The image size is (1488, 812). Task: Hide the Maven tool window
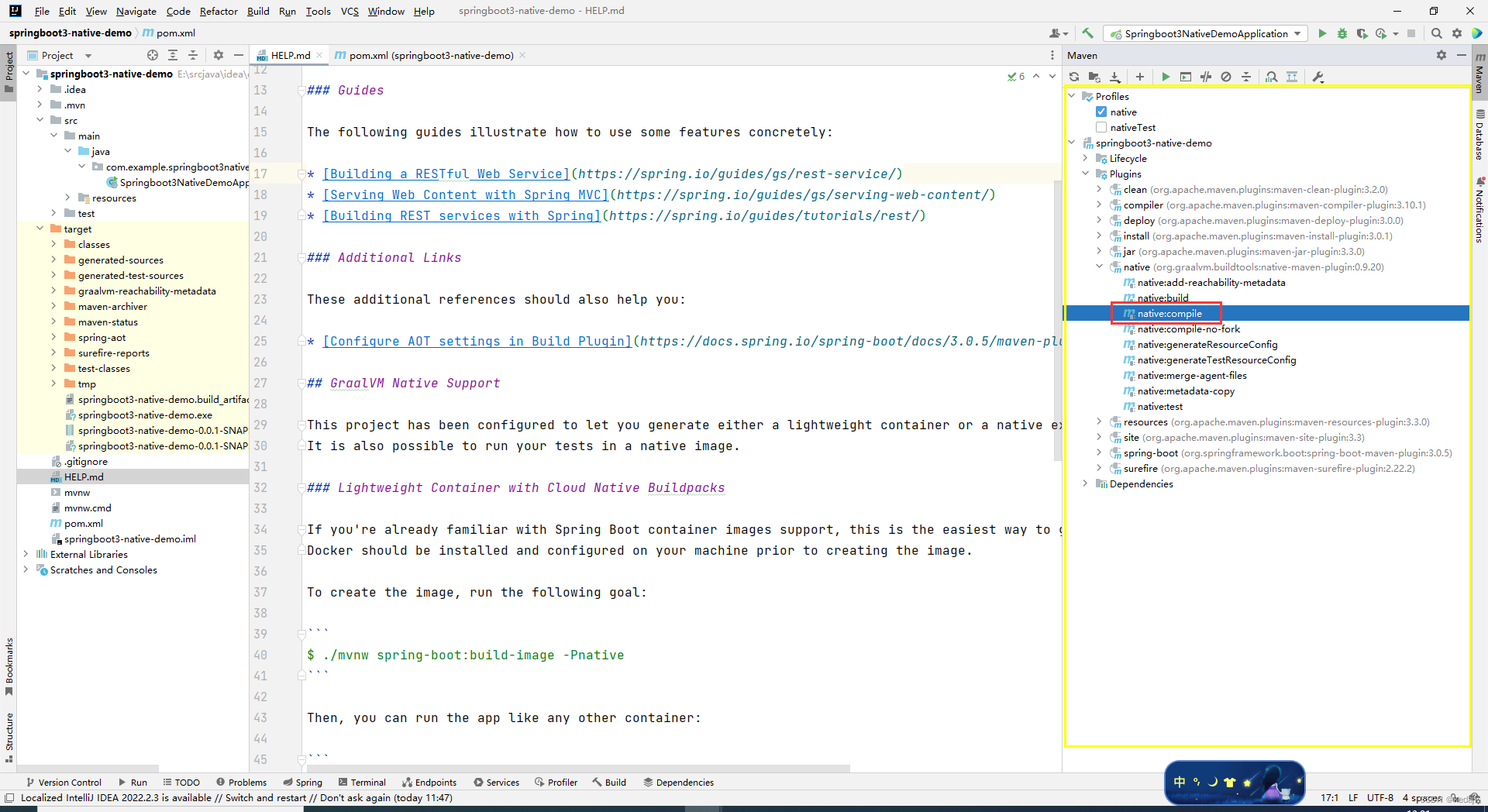click(x=1462, y=55)
